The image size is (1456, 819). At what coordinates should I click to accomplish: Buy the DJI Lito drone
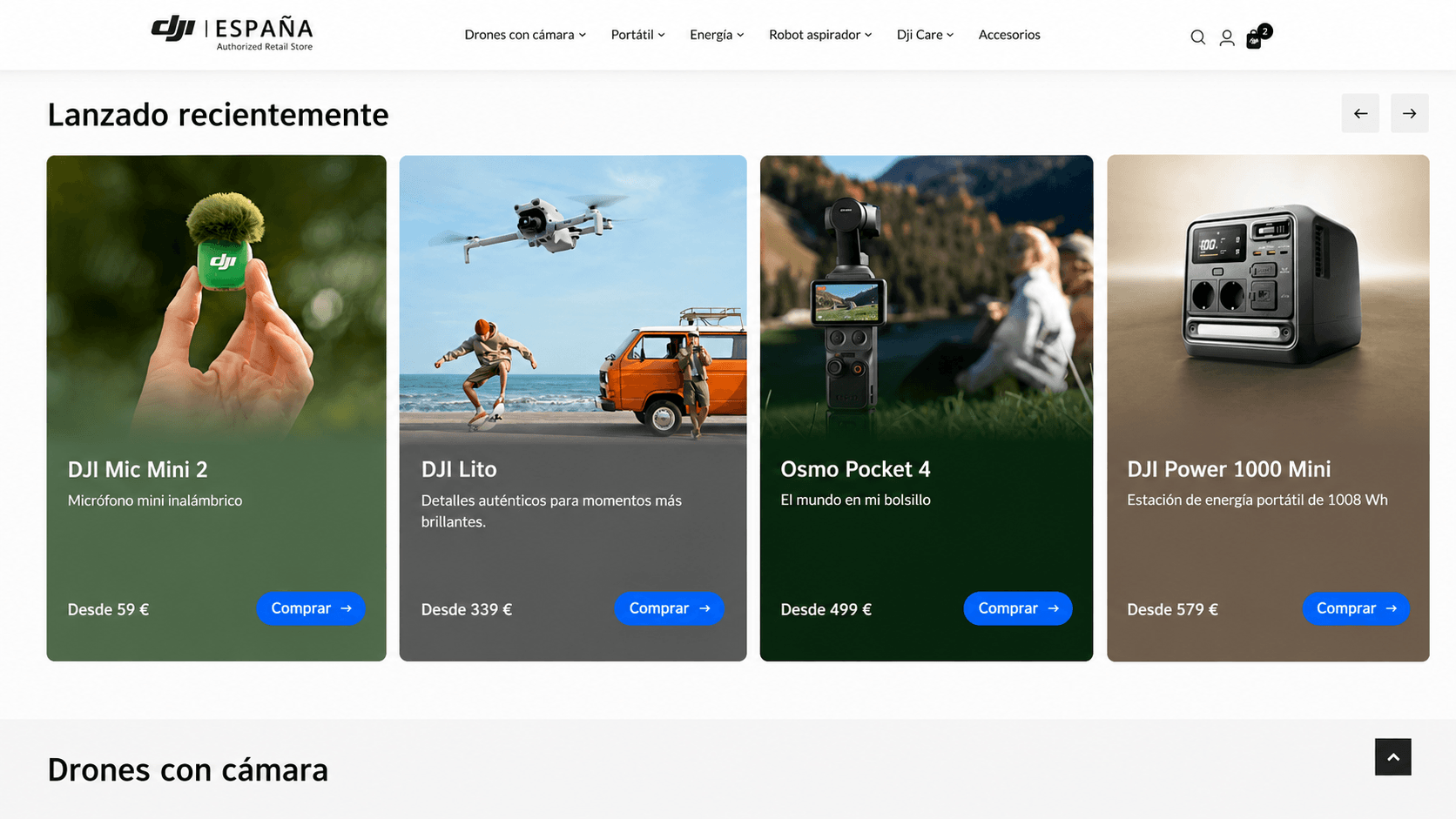(x=669, y=608)
